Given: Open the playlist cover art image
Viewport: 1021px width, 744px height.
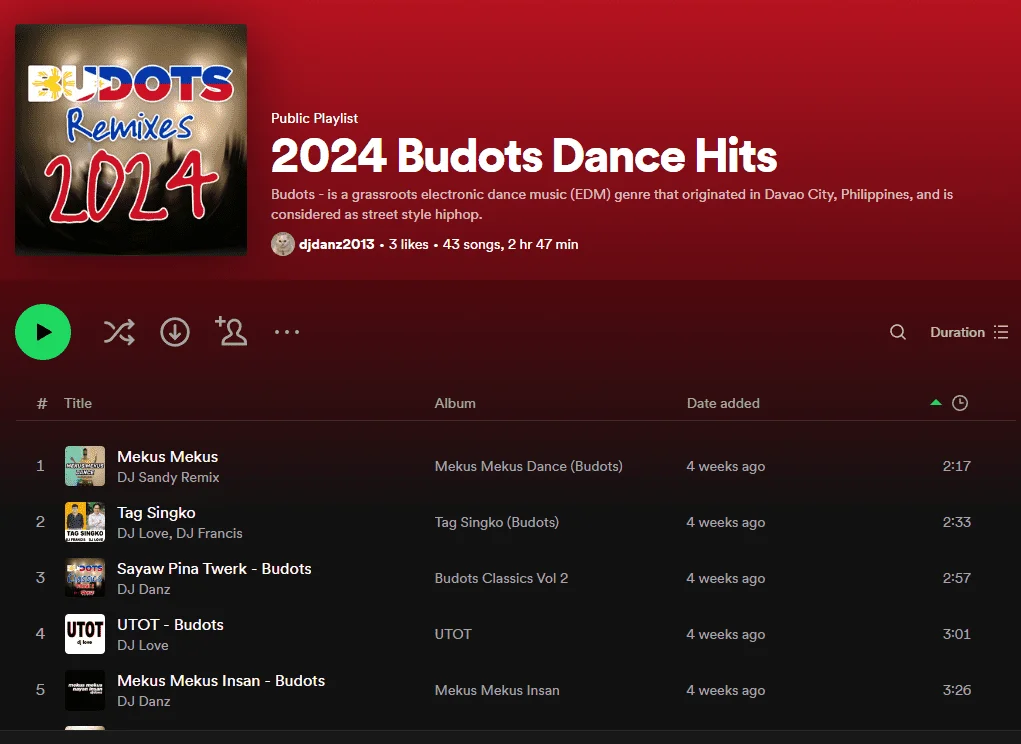Looking at the screenshot, I should 131,140.
